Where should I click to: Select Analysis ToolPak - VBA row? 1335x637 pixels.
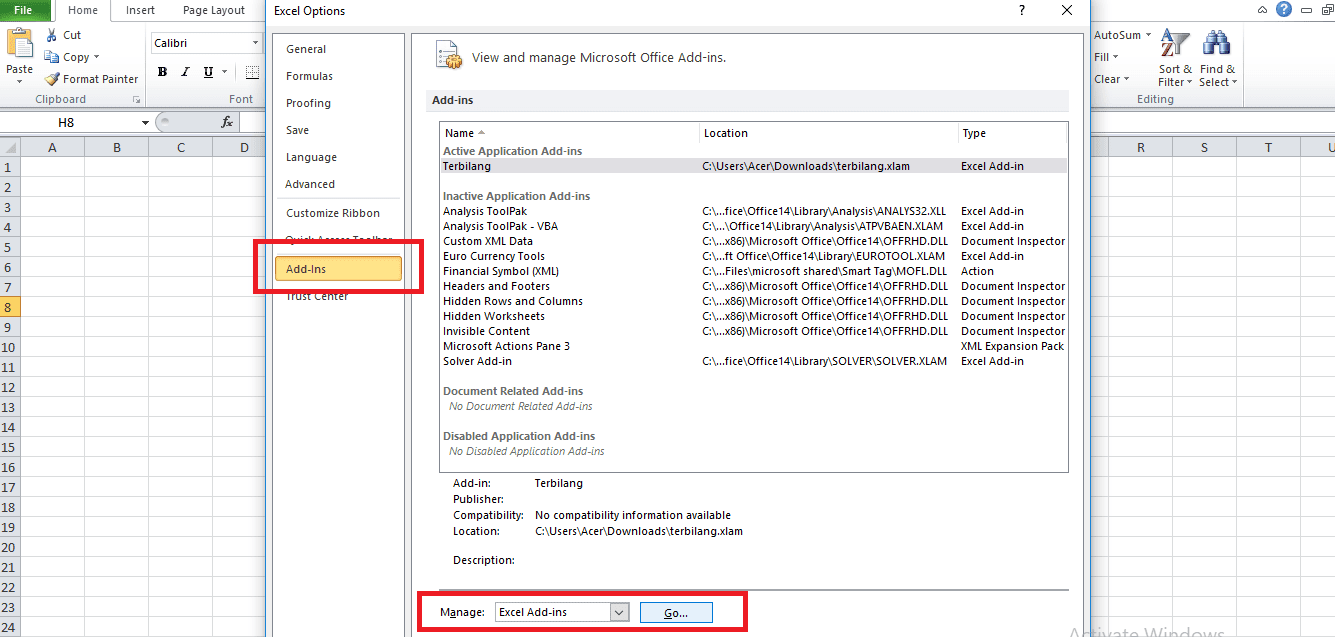[754, 226]
